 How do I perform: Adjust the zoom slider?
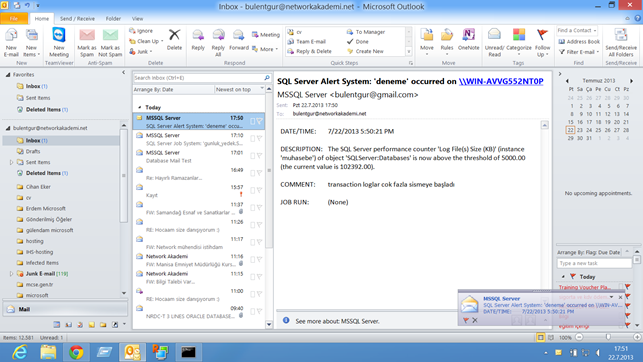[608, 337]
